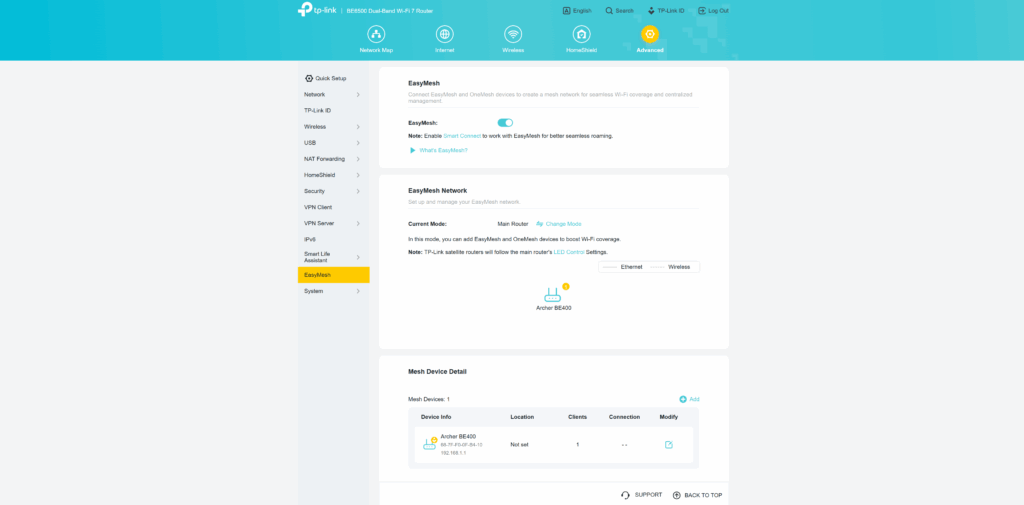Expand the System sidebar chevron
This screenshot has height=505, width=1024.
[x=358, y=291]
